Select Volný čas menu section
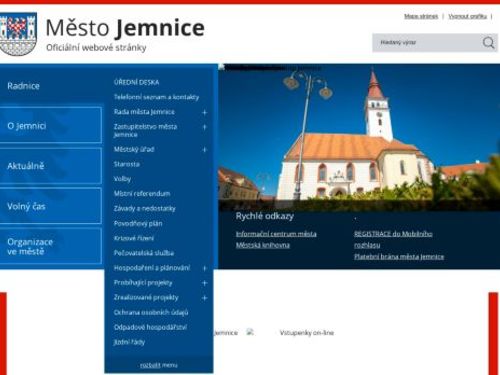Viewport: 500px width, 375px height. (x=51, y=206)
